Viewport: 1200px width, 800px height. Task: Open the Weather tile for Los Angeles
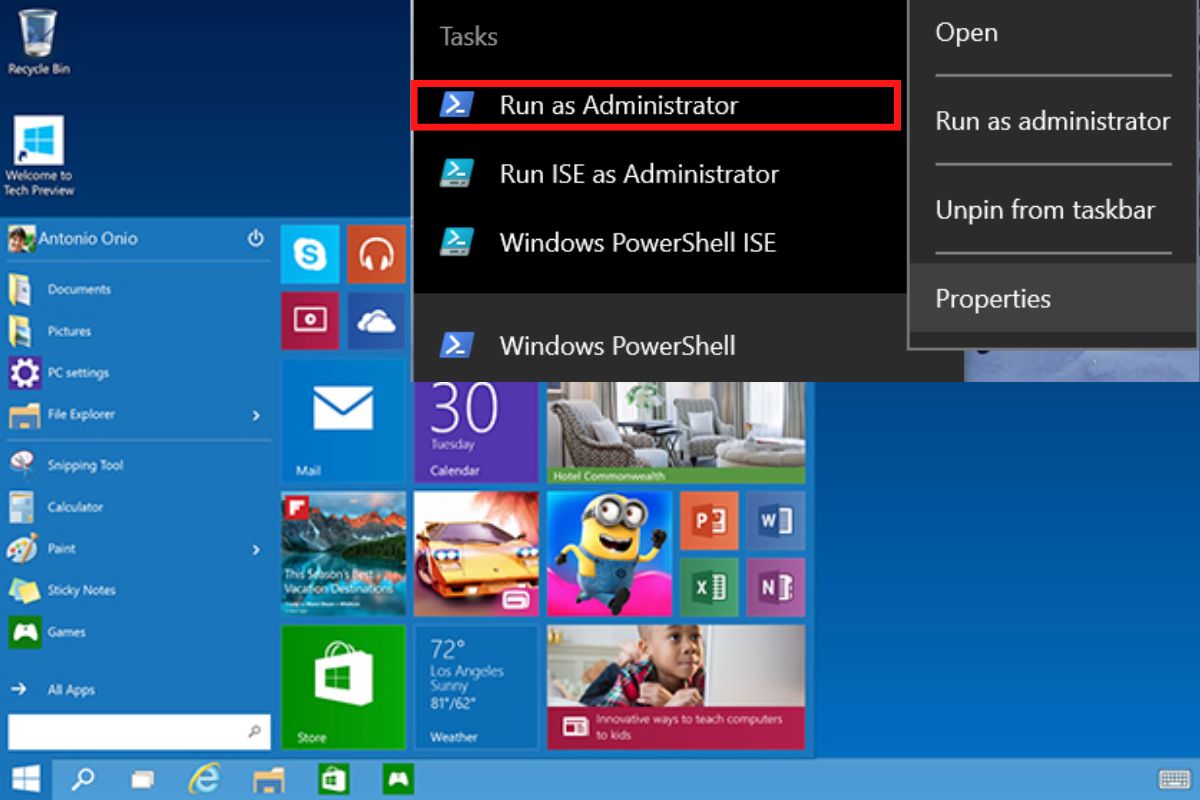pos(476,687)
